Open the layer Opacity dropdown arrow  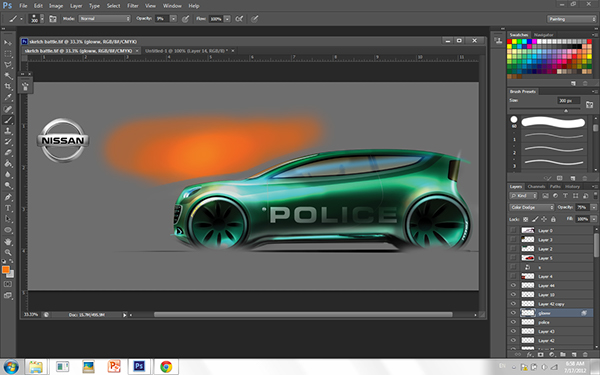click(593, 207)
